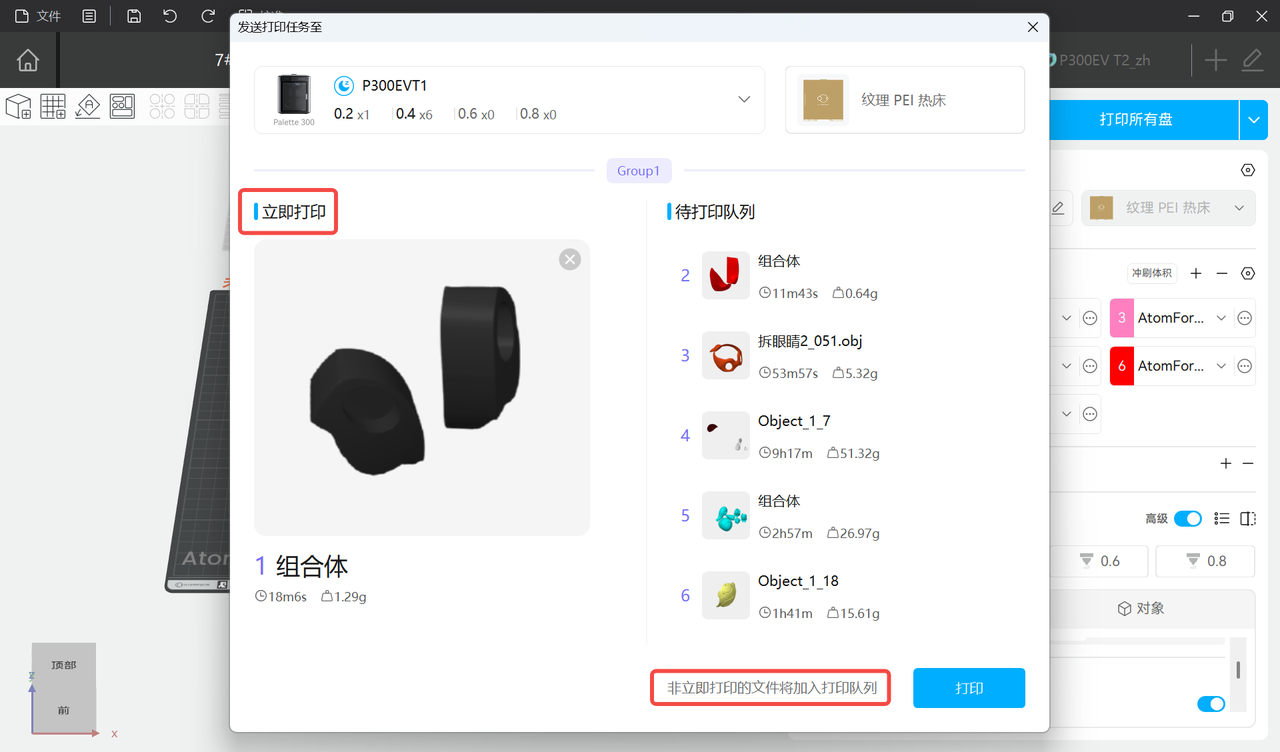Screen dimensions: 1280x752
Task: Save the project with the floppy icon
Action: (x=134, y=16)
